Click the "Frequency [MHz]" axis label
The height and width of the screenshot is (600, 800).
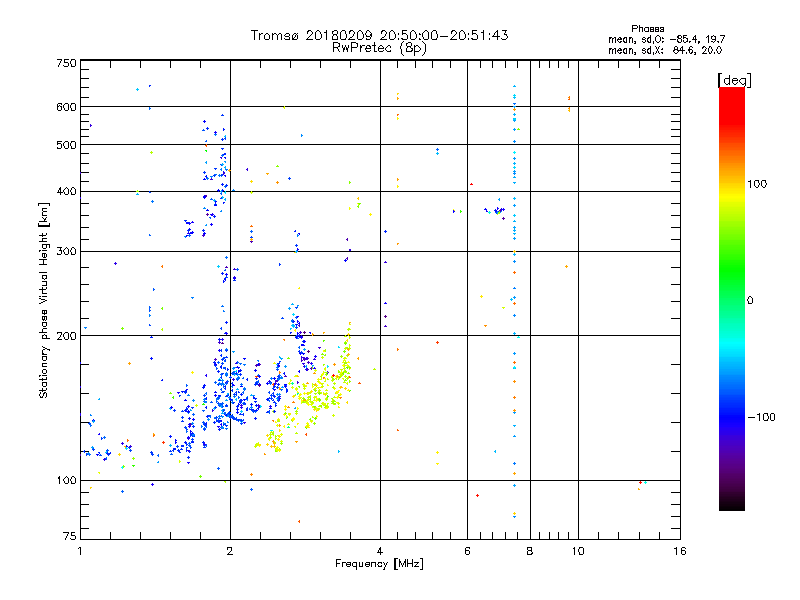point(379,564)
